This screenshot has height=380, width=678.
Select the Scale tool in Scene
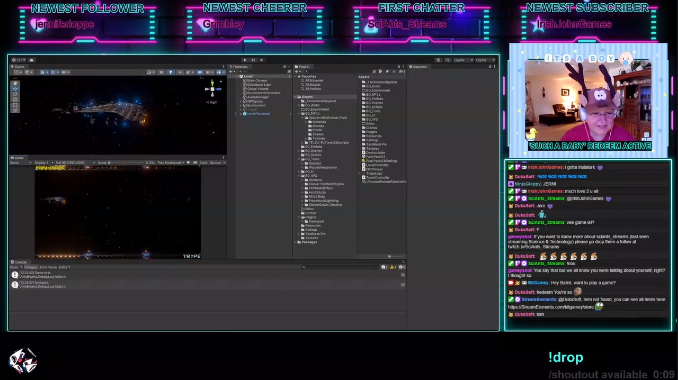tap(15, 99)
